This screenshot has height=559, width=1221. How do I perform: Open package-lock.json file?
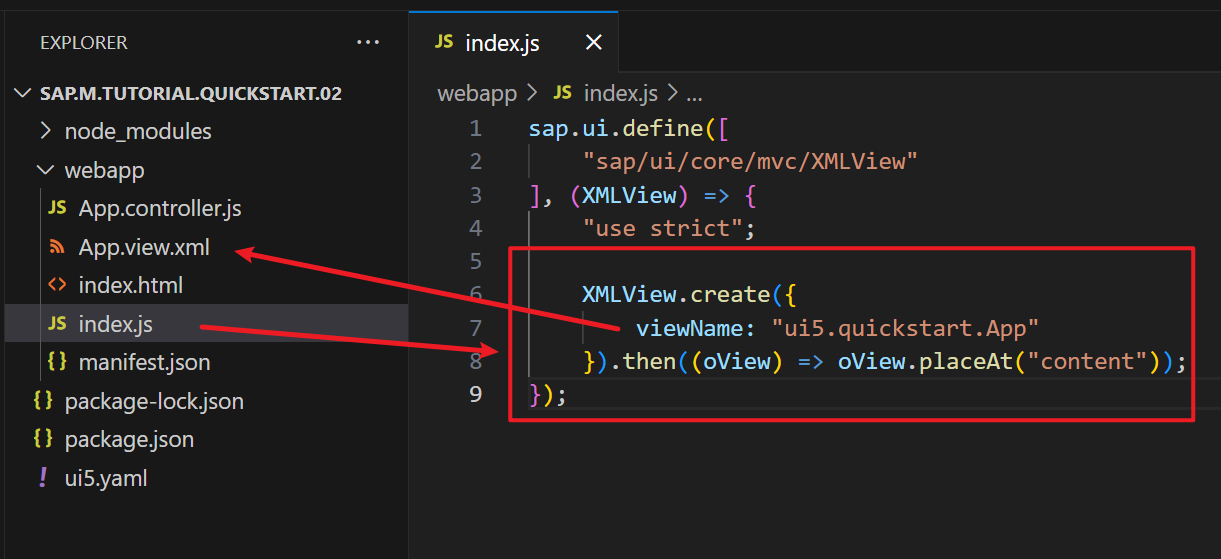pyautogui.click(x=154, y=401)
